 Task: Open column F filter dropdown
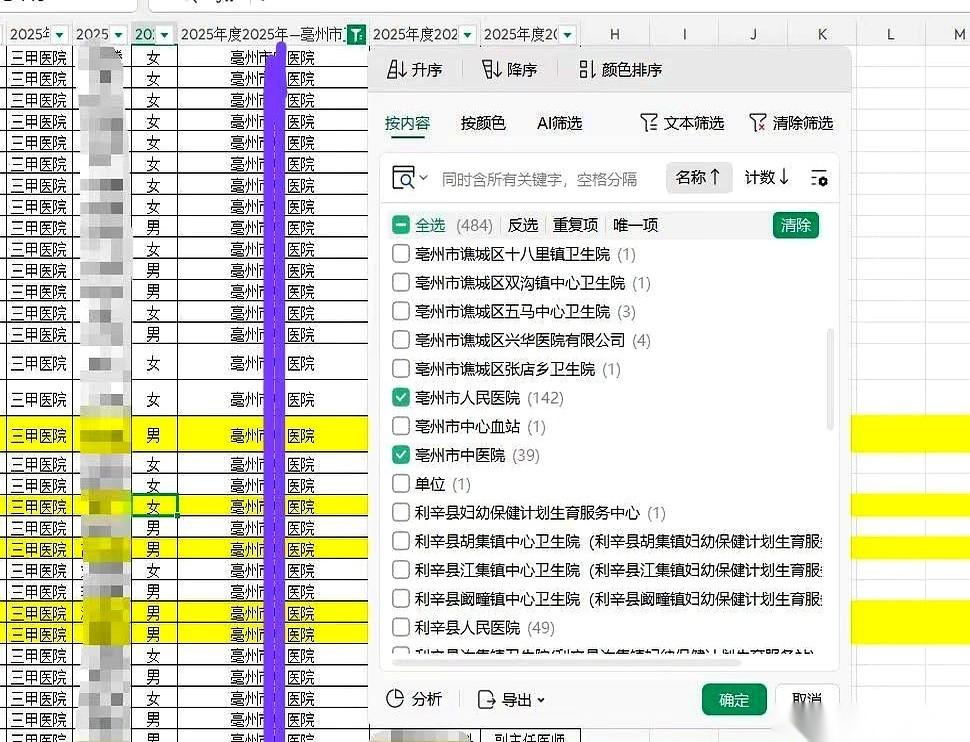tap(569, 35)
